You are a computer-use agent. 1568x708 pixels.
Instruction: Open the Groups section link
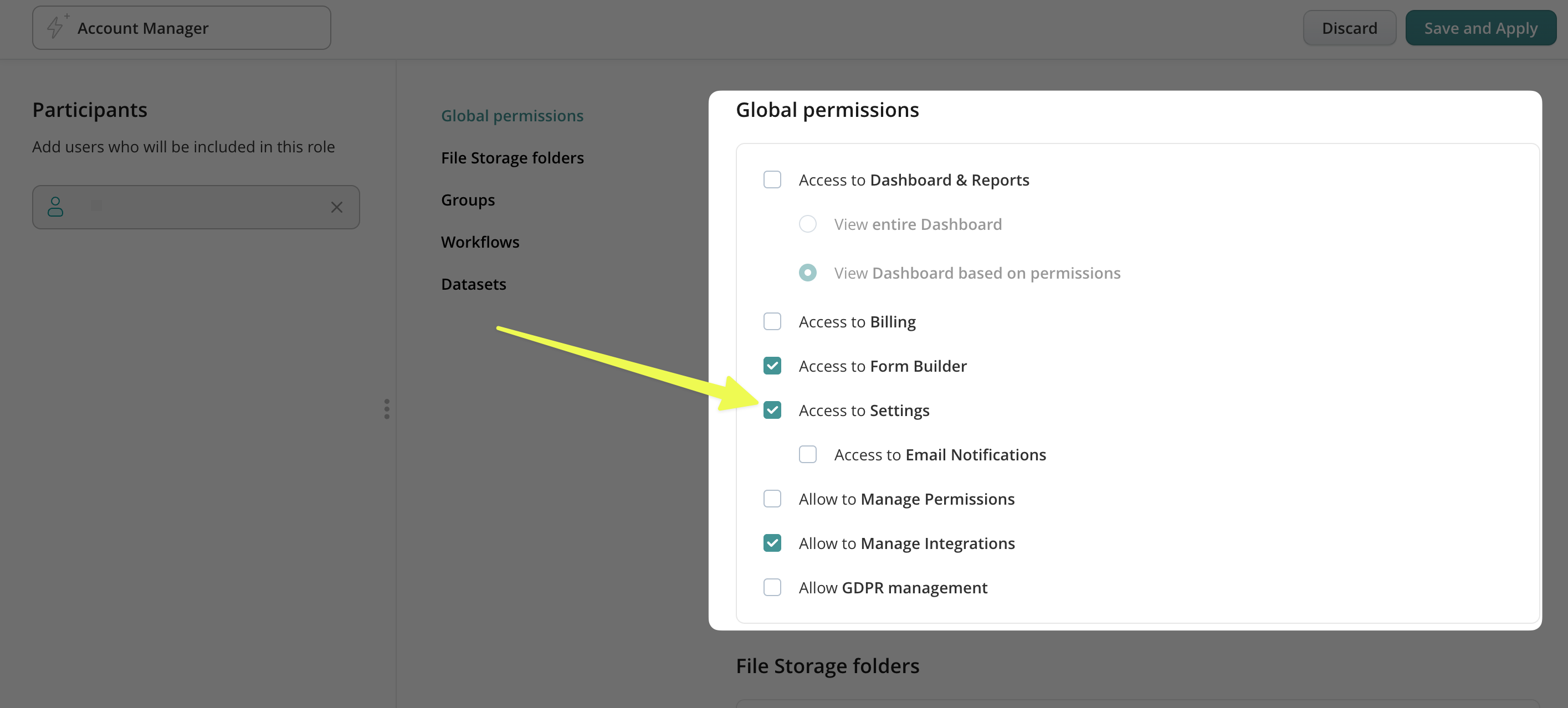pyautogui.click(x=468, y=199)
